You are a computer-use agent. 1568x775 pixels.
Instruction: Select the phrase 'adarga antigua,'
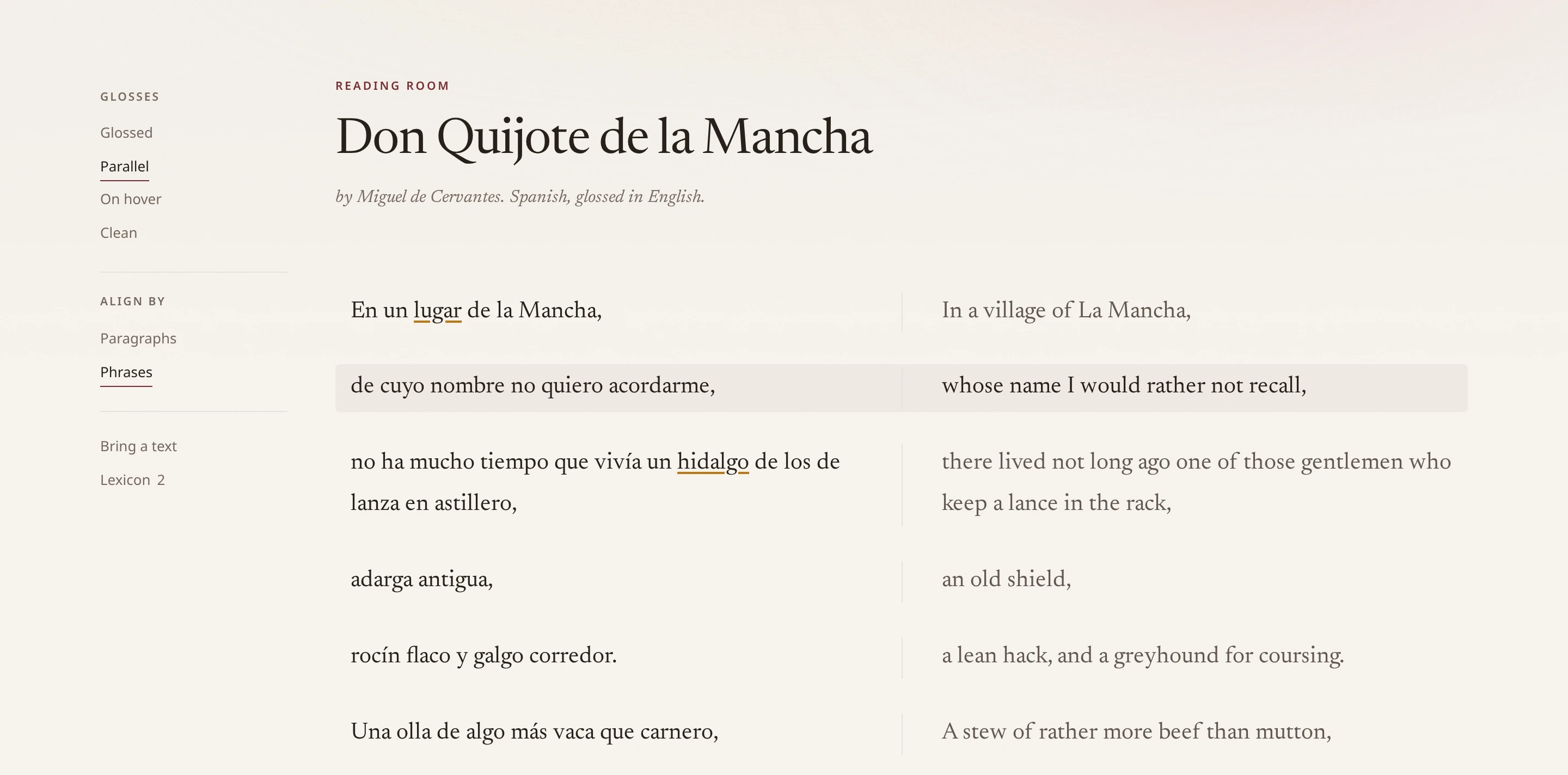point(421,579)
